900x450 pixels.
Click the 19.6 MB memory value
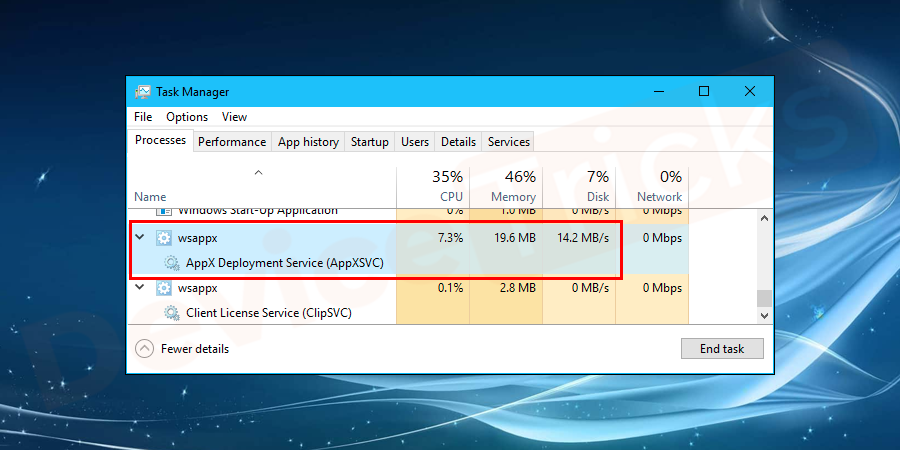(x=515, y=238)
